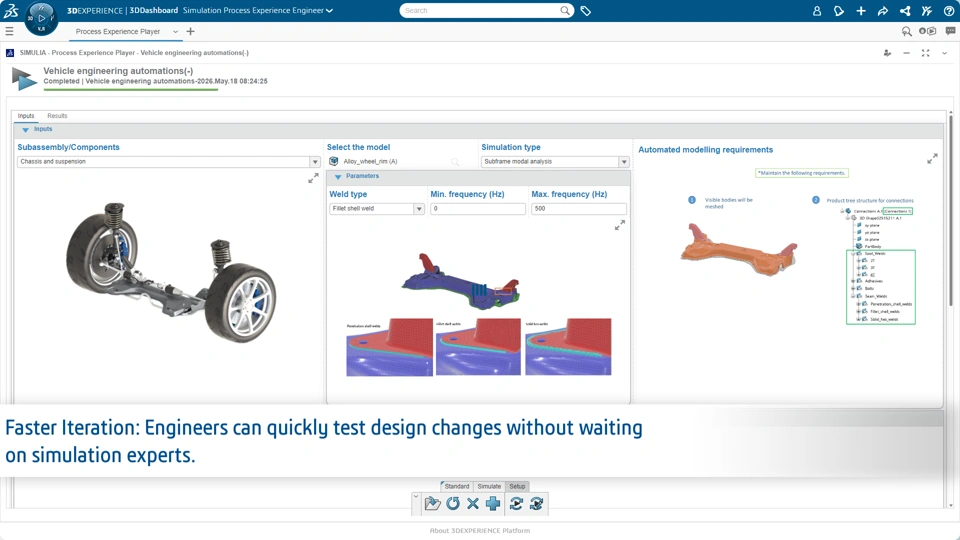Add a new dashboard tab with plus
This screenshot has width=960, height=540.
(190, 31)
